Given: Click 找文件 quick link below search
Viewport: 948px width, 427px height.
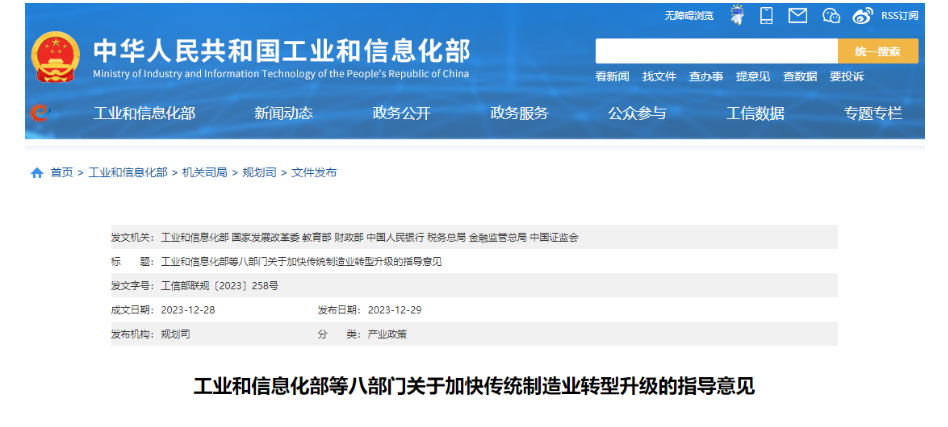Looking at the screenshot, I should pos(659,76).
